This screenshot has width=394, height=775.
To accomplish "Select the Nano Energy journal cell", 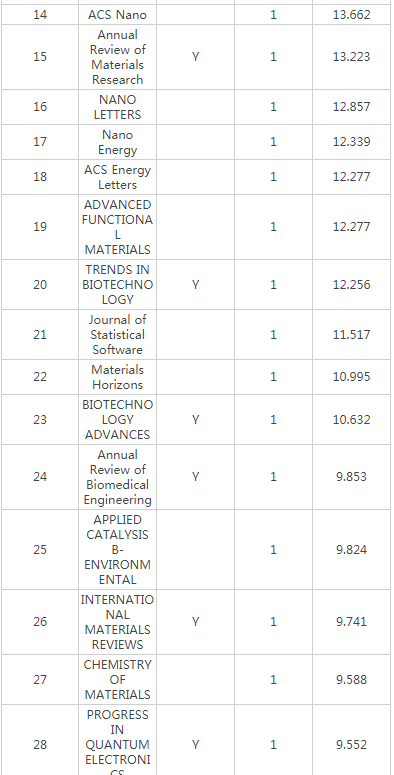I will [117, 142].
